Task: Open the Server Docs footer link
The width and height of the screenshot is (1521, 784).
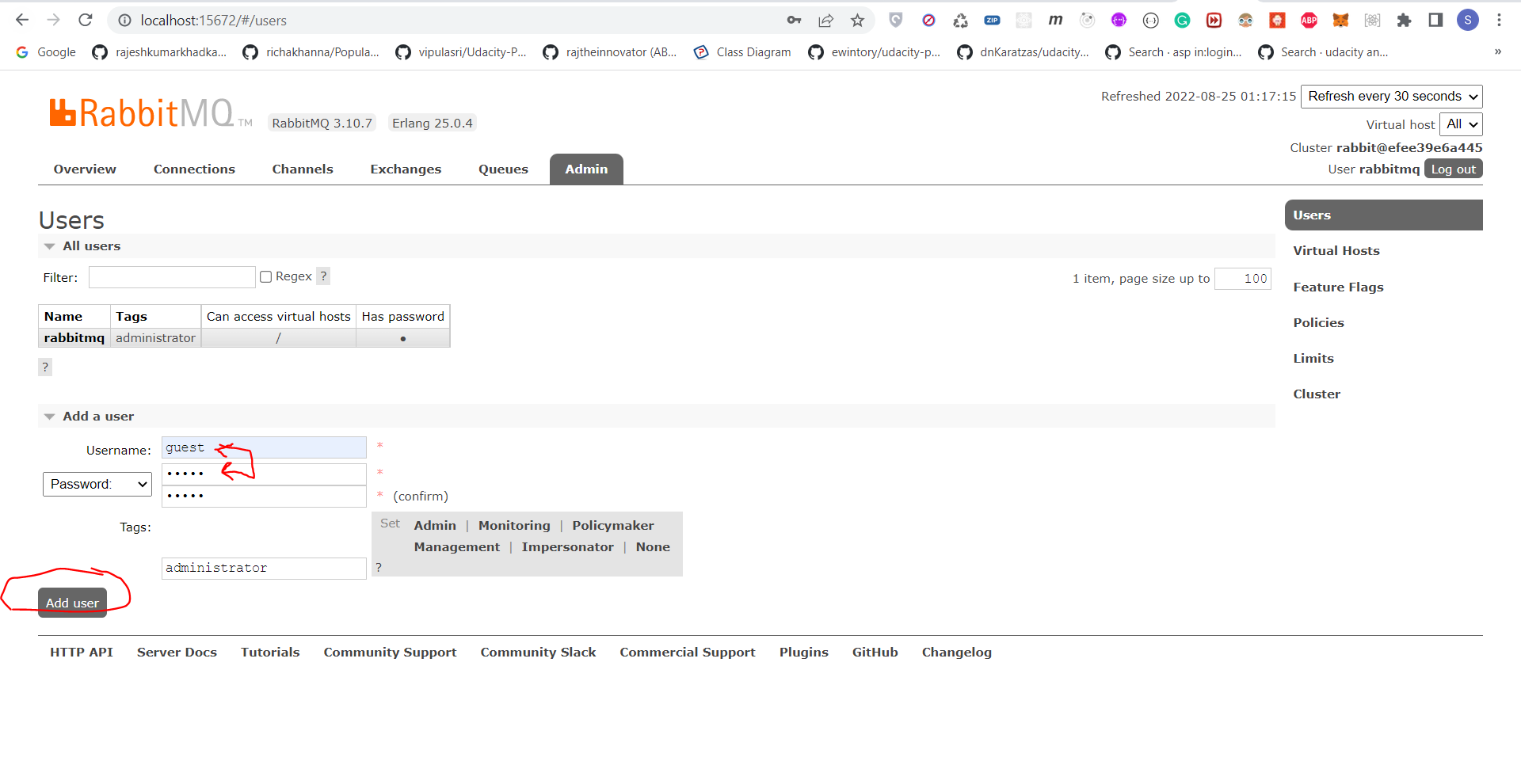Action: coord(177,653)
